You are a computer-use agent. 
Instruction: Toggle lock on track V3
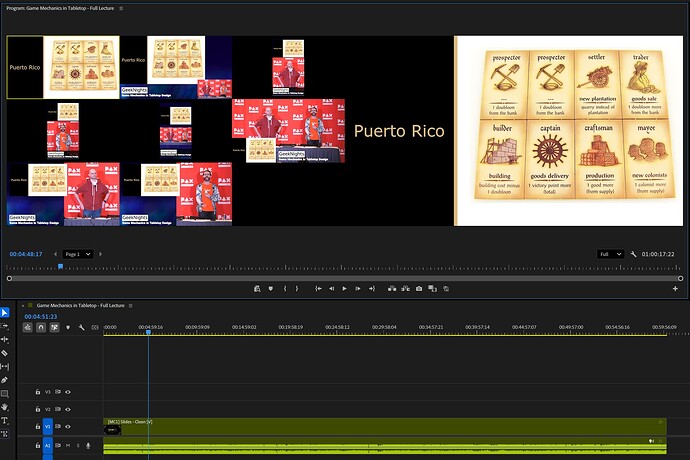pyautogui.click(x=38, y=392)
